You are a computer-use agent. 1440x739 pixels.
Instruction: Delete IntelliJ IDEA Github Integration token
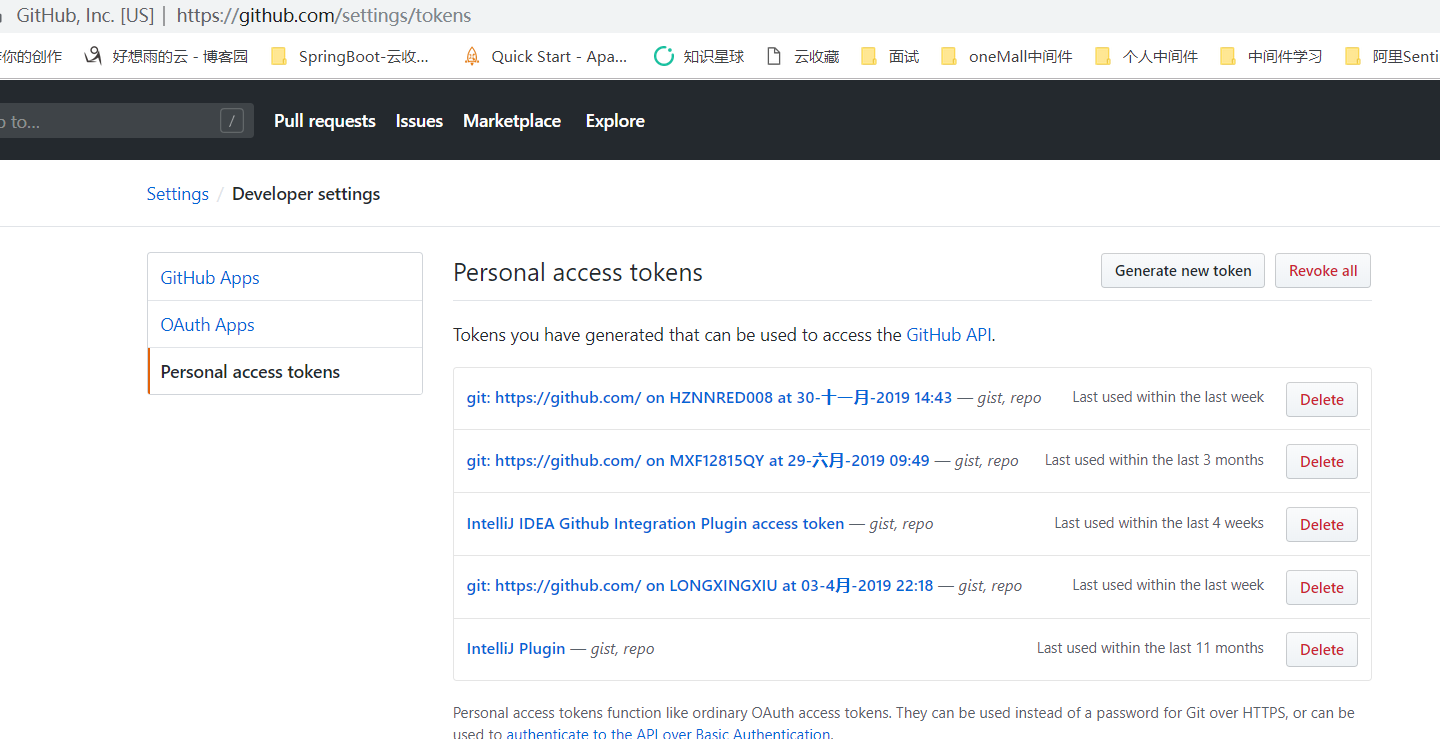[x=1322, y=524]
